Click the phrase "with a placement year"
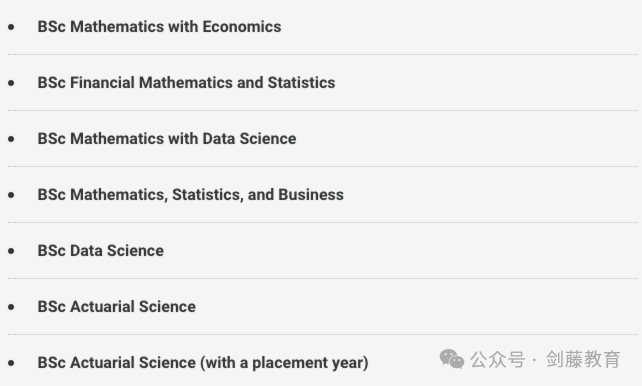Screen dimensions: 642x386 point(284,363)
